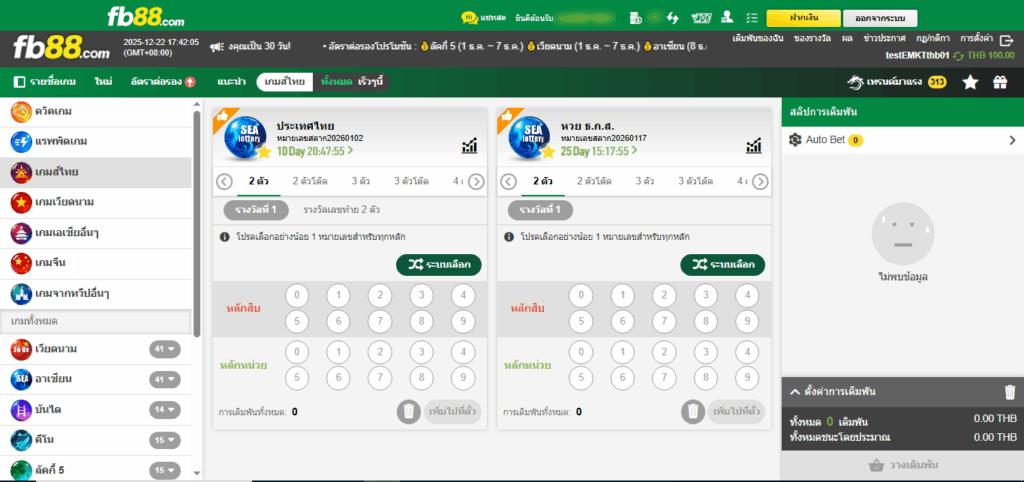
Task: Open the อัตราต่อรอง menu item
Action: click(x=163, y=82)
